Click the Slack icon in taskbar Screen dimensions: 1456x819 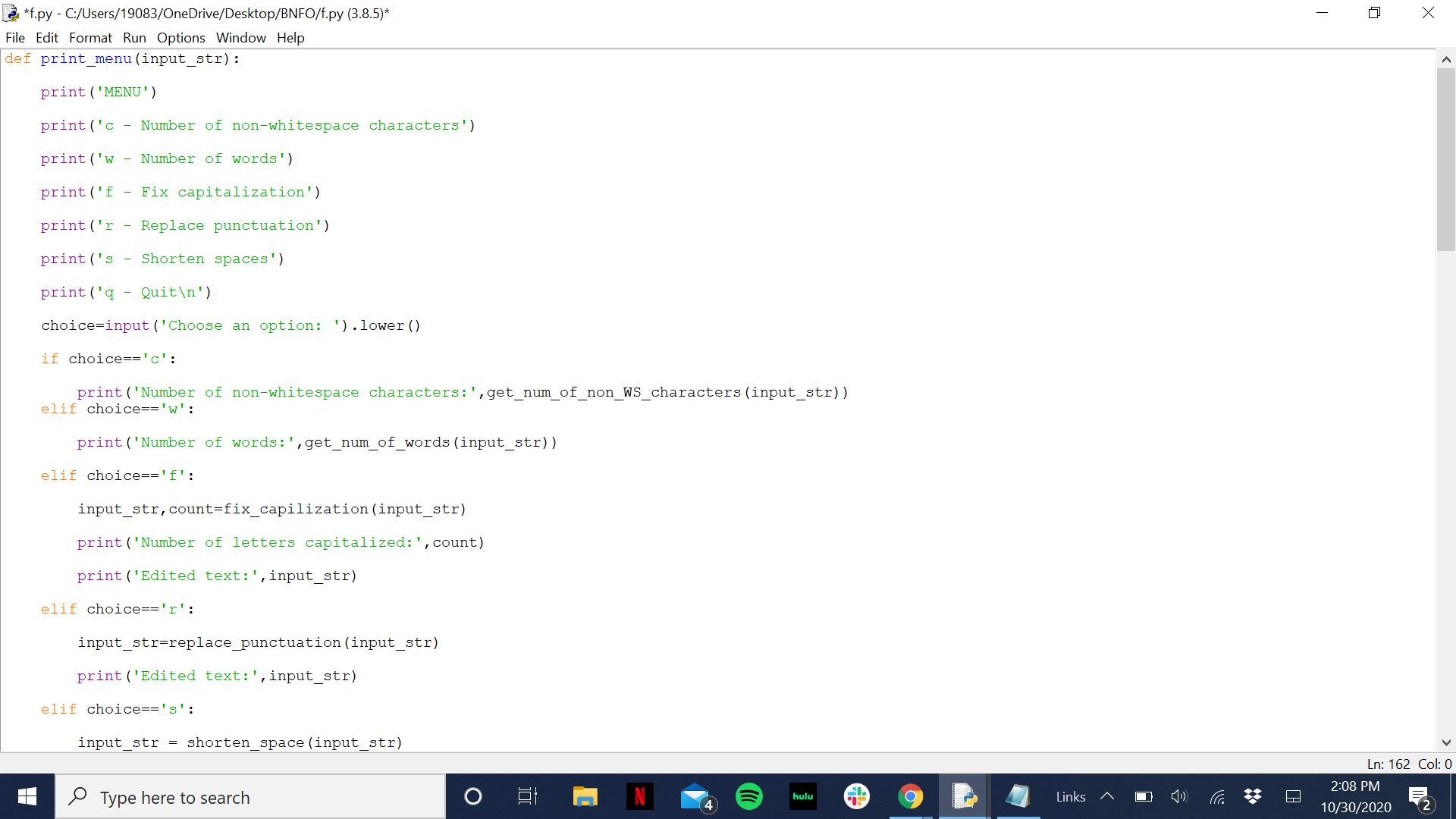857,796
